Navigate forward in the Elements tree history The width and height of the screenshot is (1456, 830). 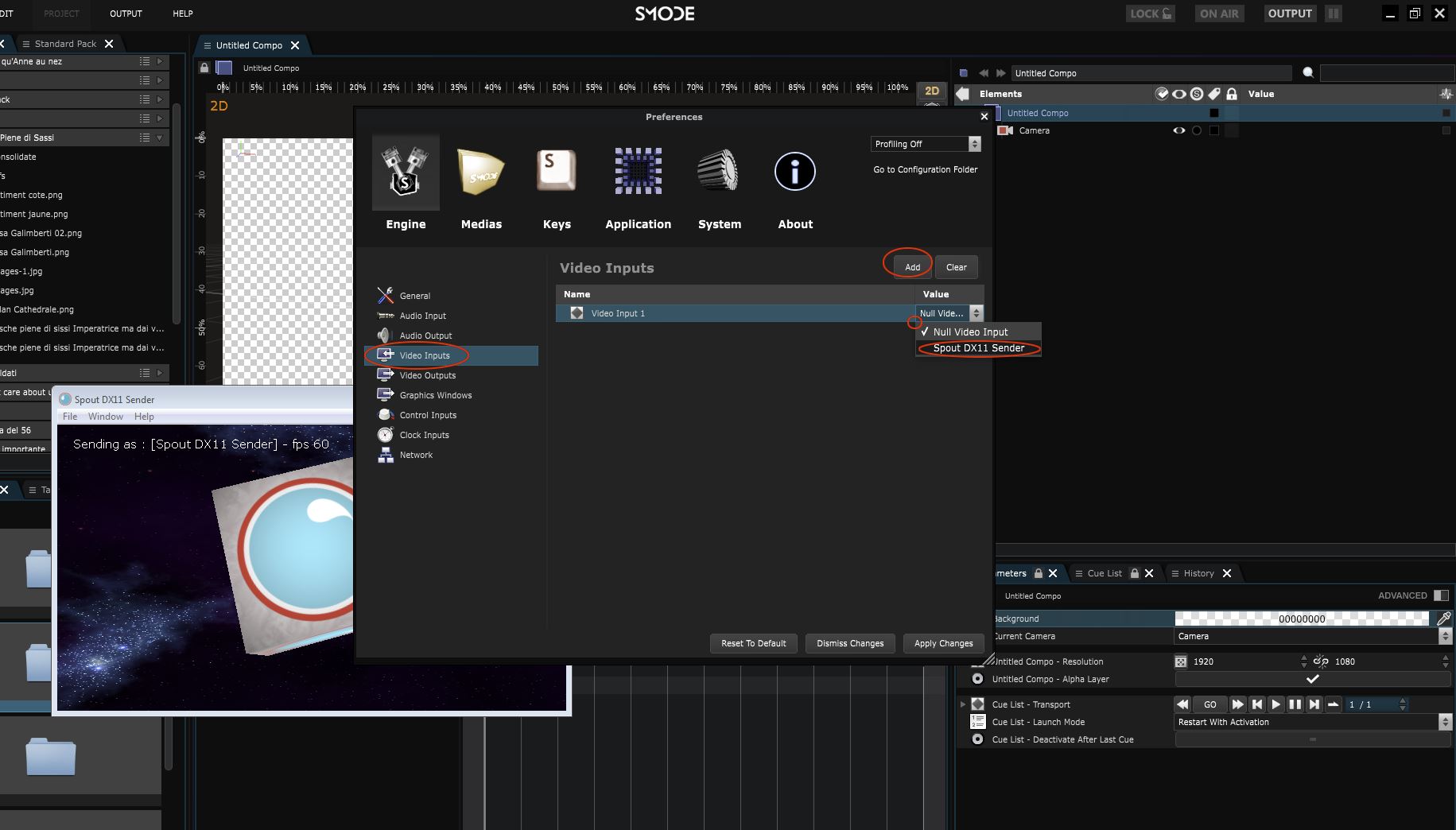click(1000, 73)
